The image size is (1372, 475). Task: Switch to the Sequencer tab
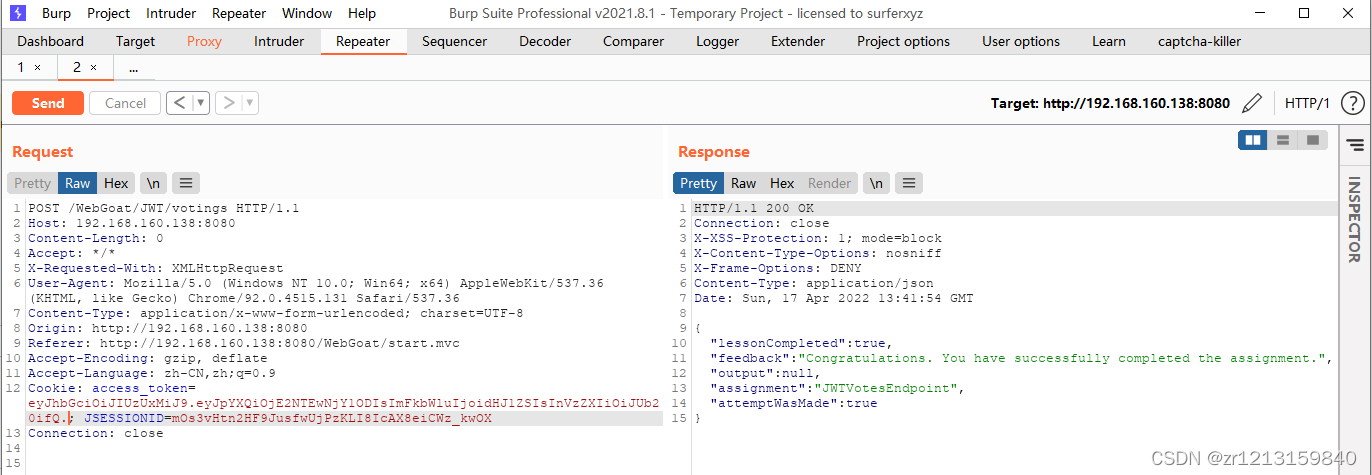click(454, 41)
